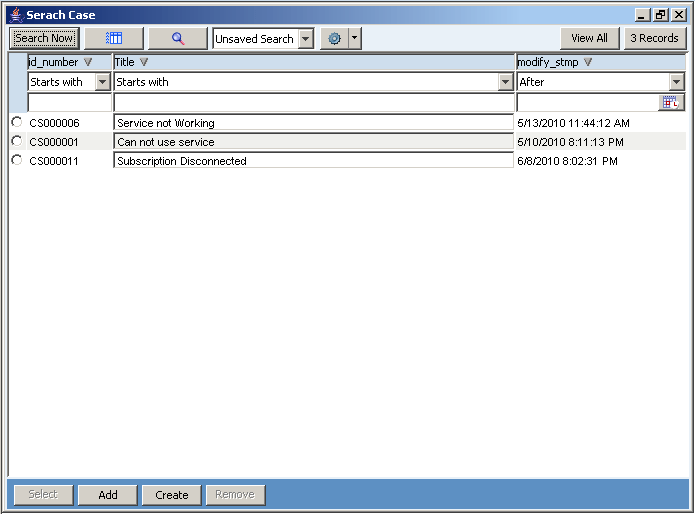Screen dimensions: 695x514
Task: Click the modify_stmp column filter triangle
Action: pos(588,62)
